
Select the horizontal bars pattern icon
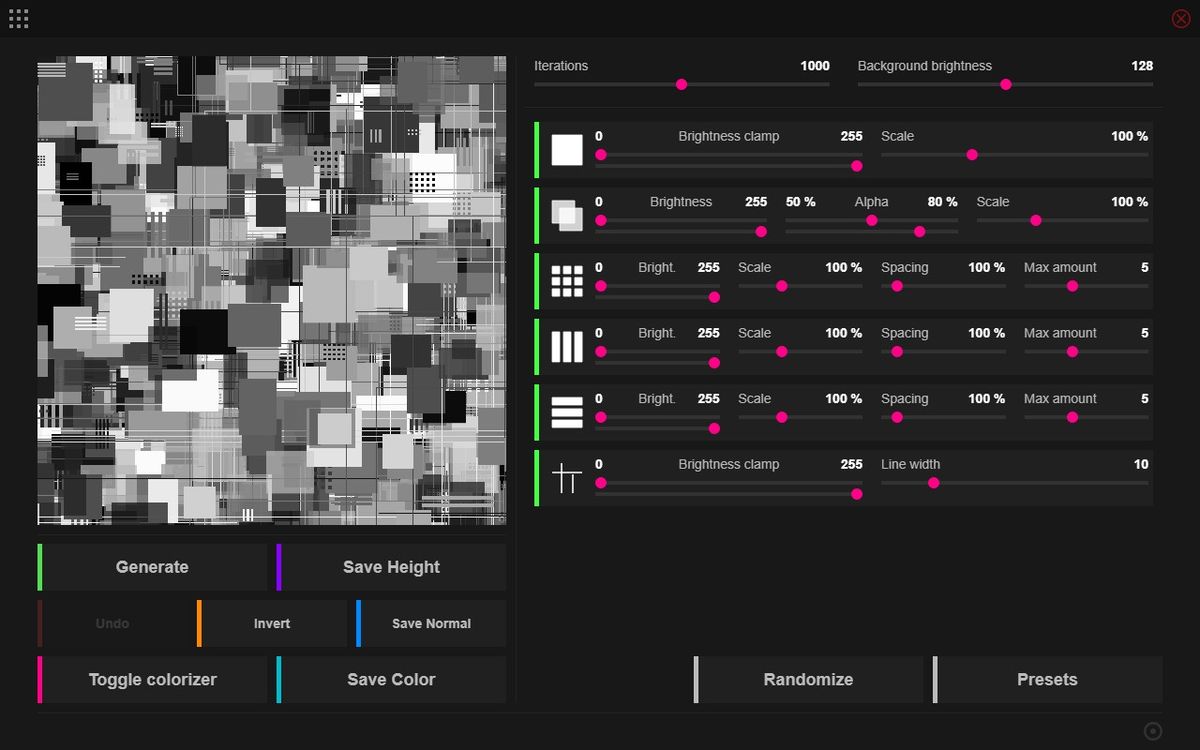[566, 412]
